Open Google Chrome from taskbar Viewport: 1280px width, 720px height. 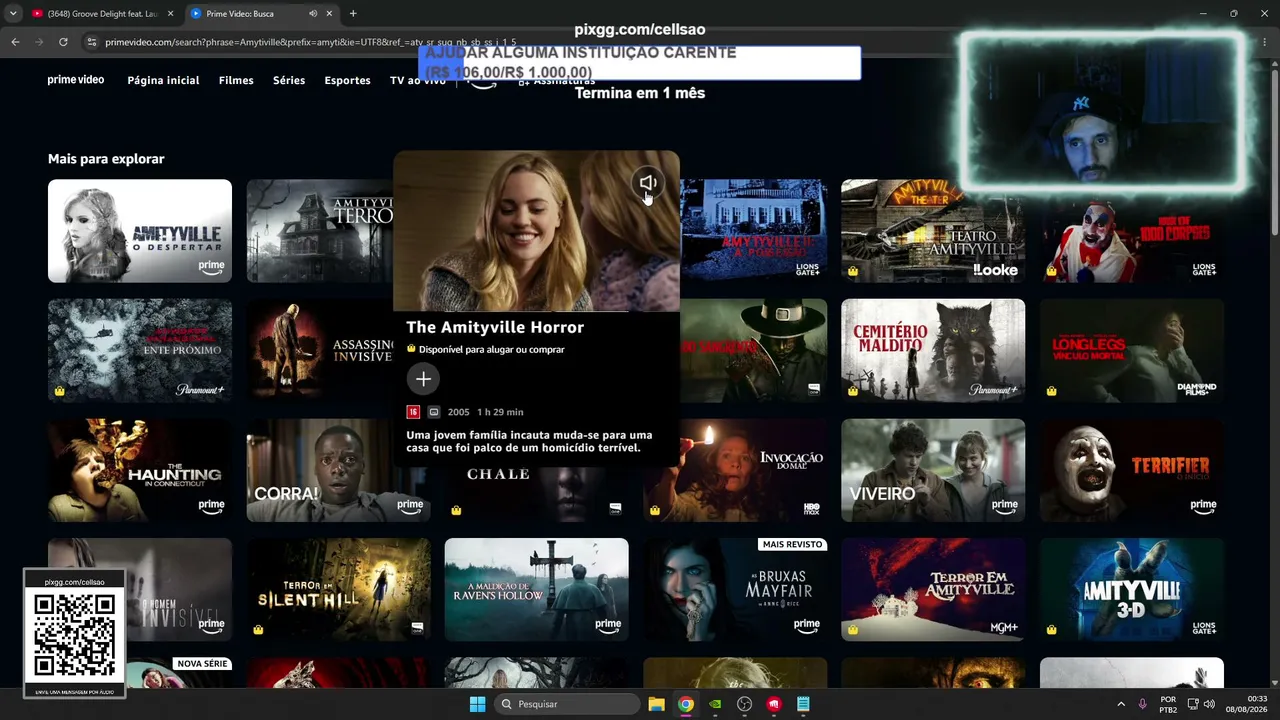pyautogui.click(x=685, y=704)
